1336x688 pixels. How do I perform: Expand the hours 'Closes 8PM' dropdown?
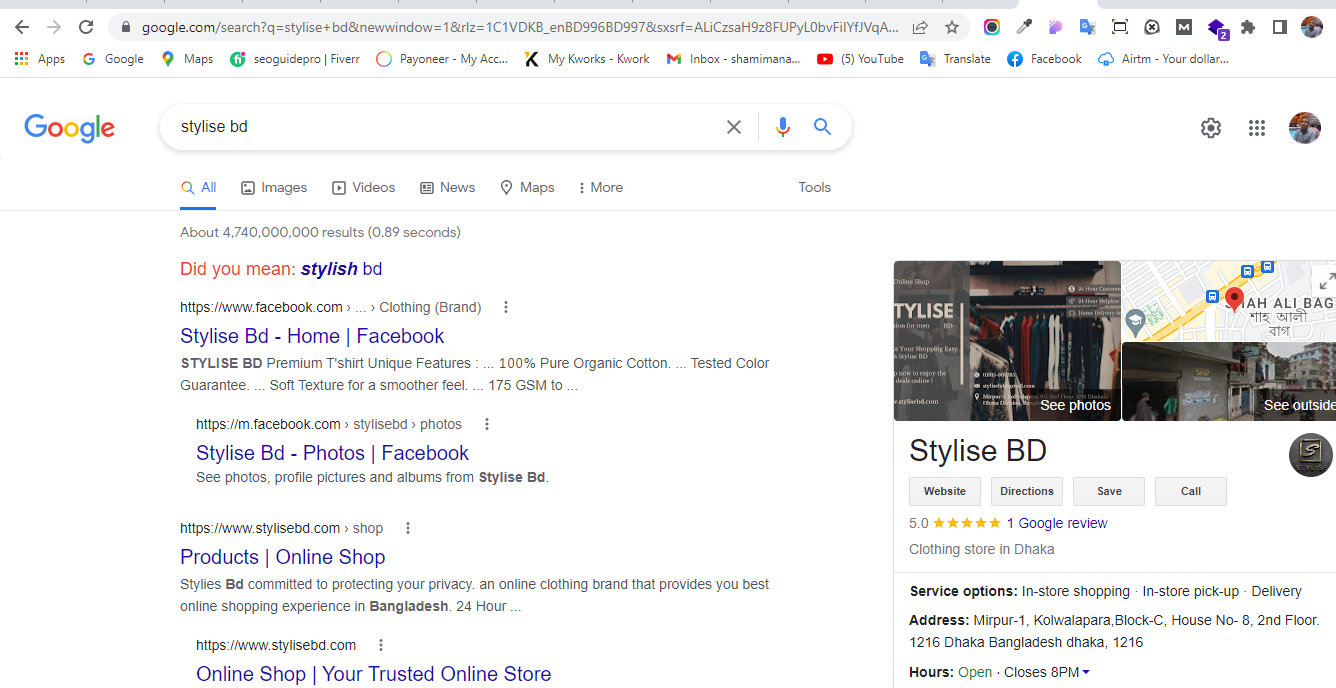click(x=1047, y=672)
